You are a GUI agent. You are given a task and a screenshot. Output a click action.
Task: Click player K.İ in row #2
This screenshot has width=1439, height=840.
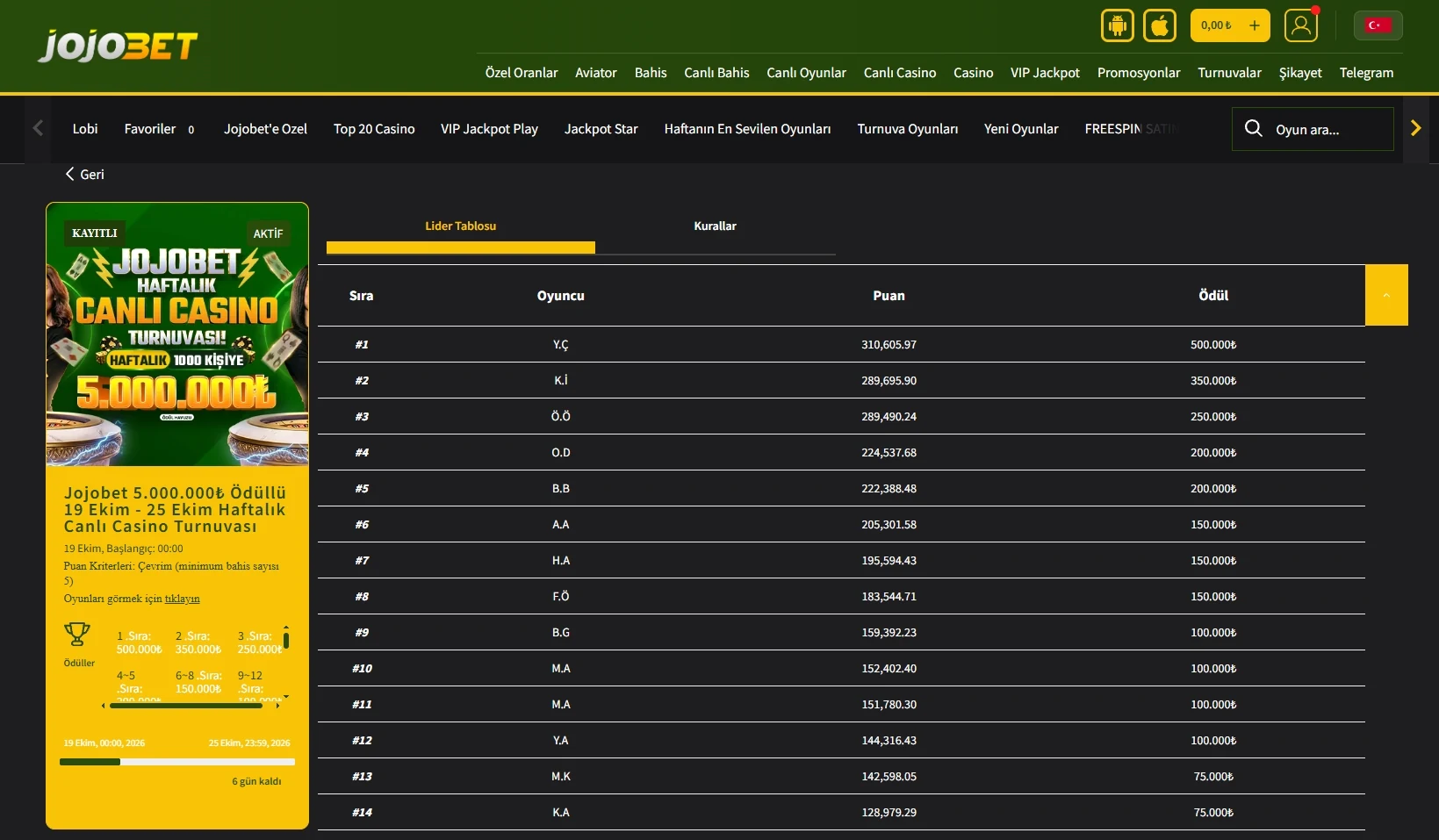tap(561, 380)
